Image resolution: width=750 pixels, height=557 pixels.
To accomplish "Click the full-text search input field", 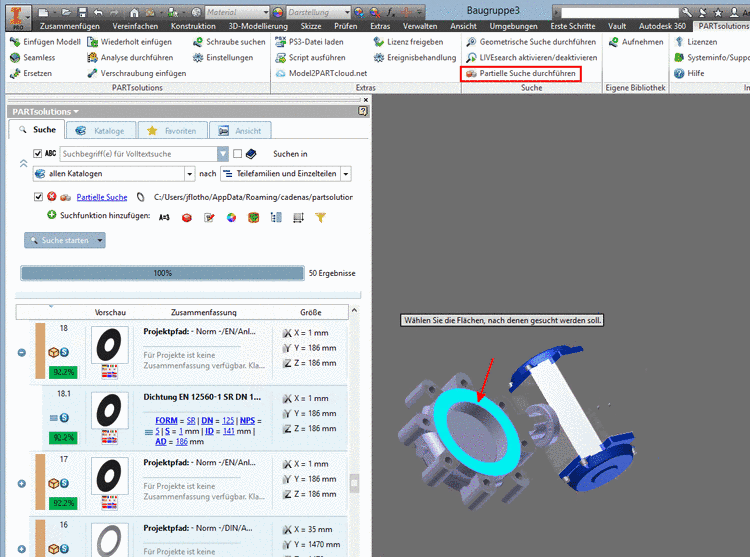I will 139,153.
